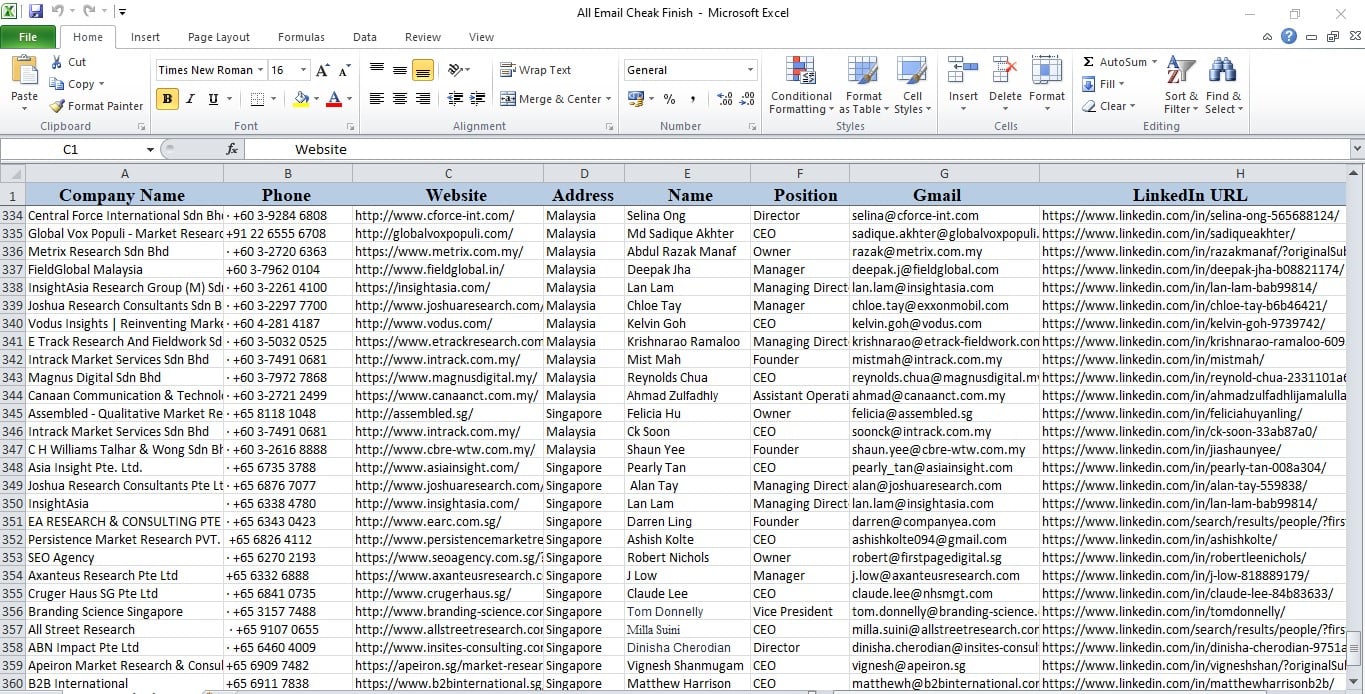This screenshot has height=694, width=1365.
Task: Select the Italic formatting icon
Action: [x=190, y=99]
